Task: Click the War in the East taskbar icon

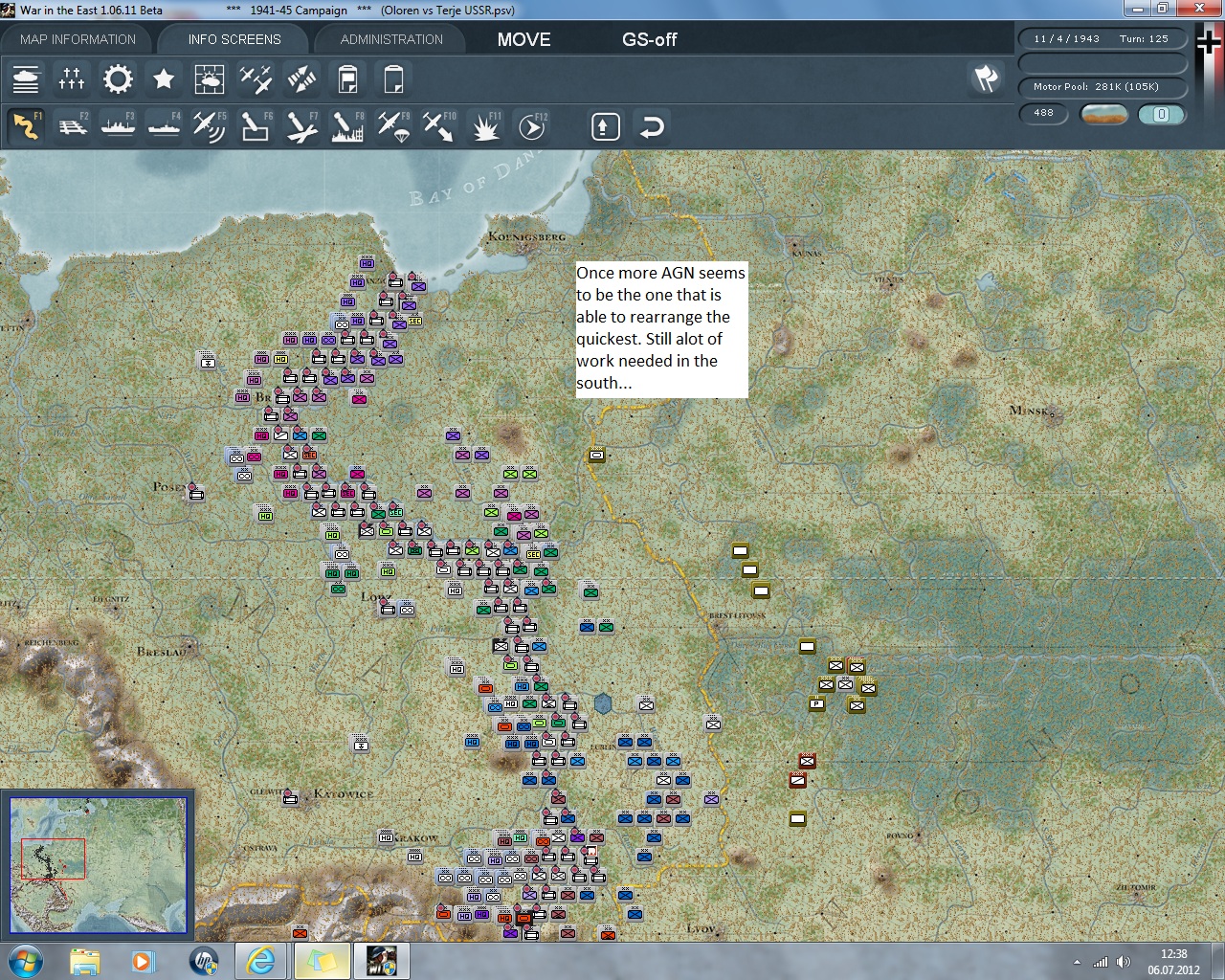Action: pyautogui.click(x=381, y=961)
